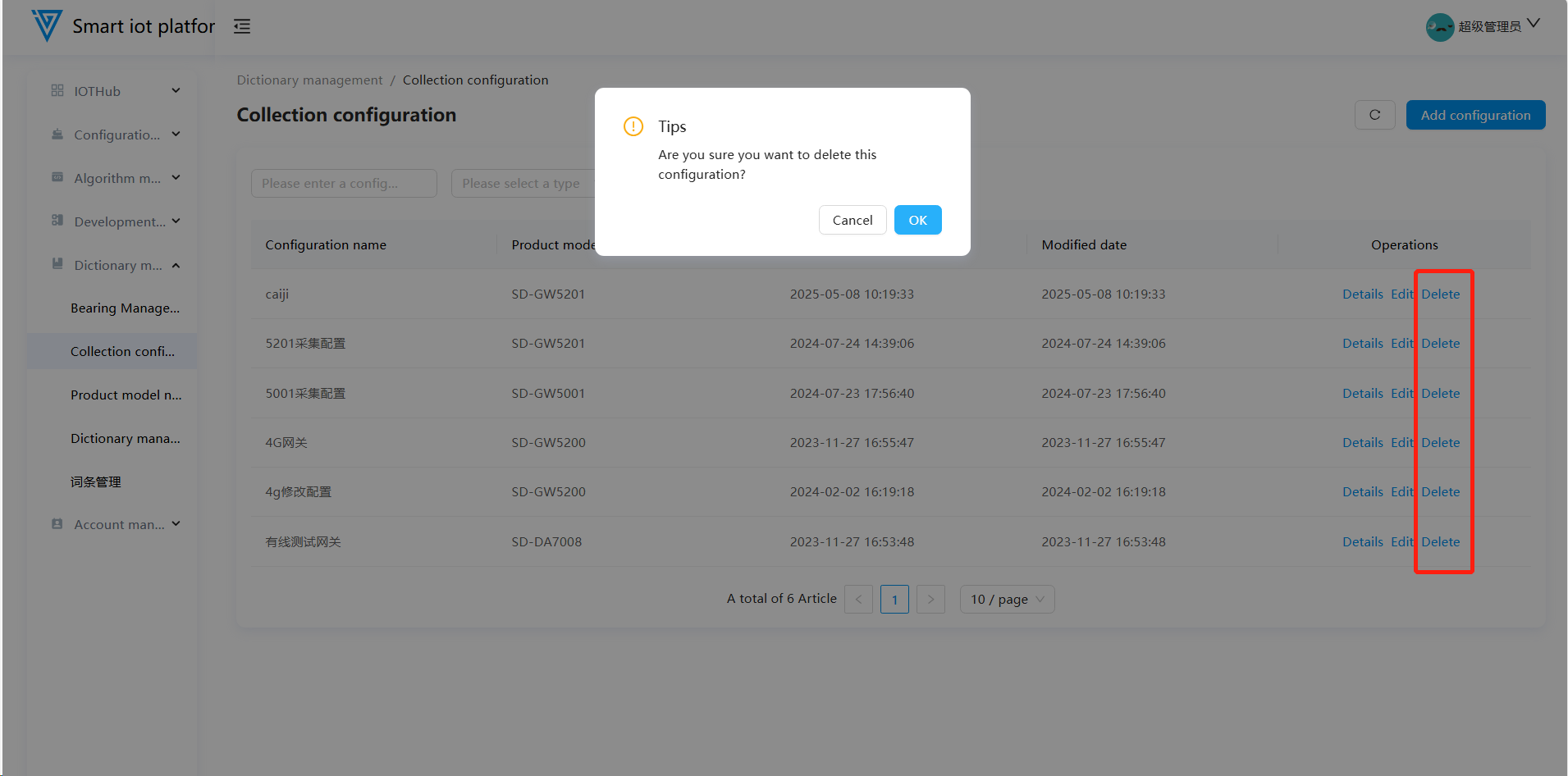This screenshot has height=776, width=1568.
Task: Click Delete for the caiji configuration
Action: (x=1440, y=294)
